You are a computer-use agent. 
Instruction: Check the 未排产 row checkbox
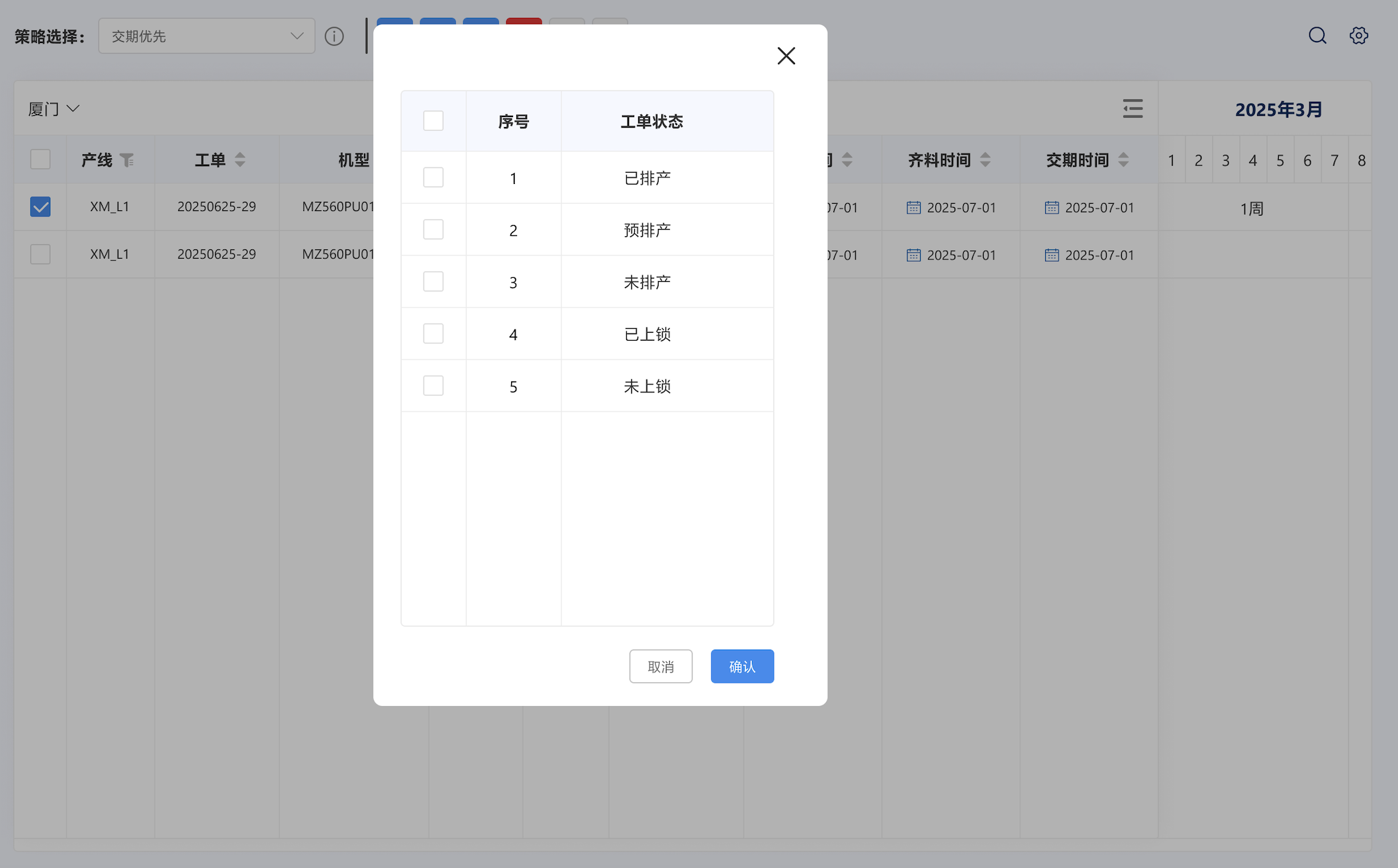point(434,282)
